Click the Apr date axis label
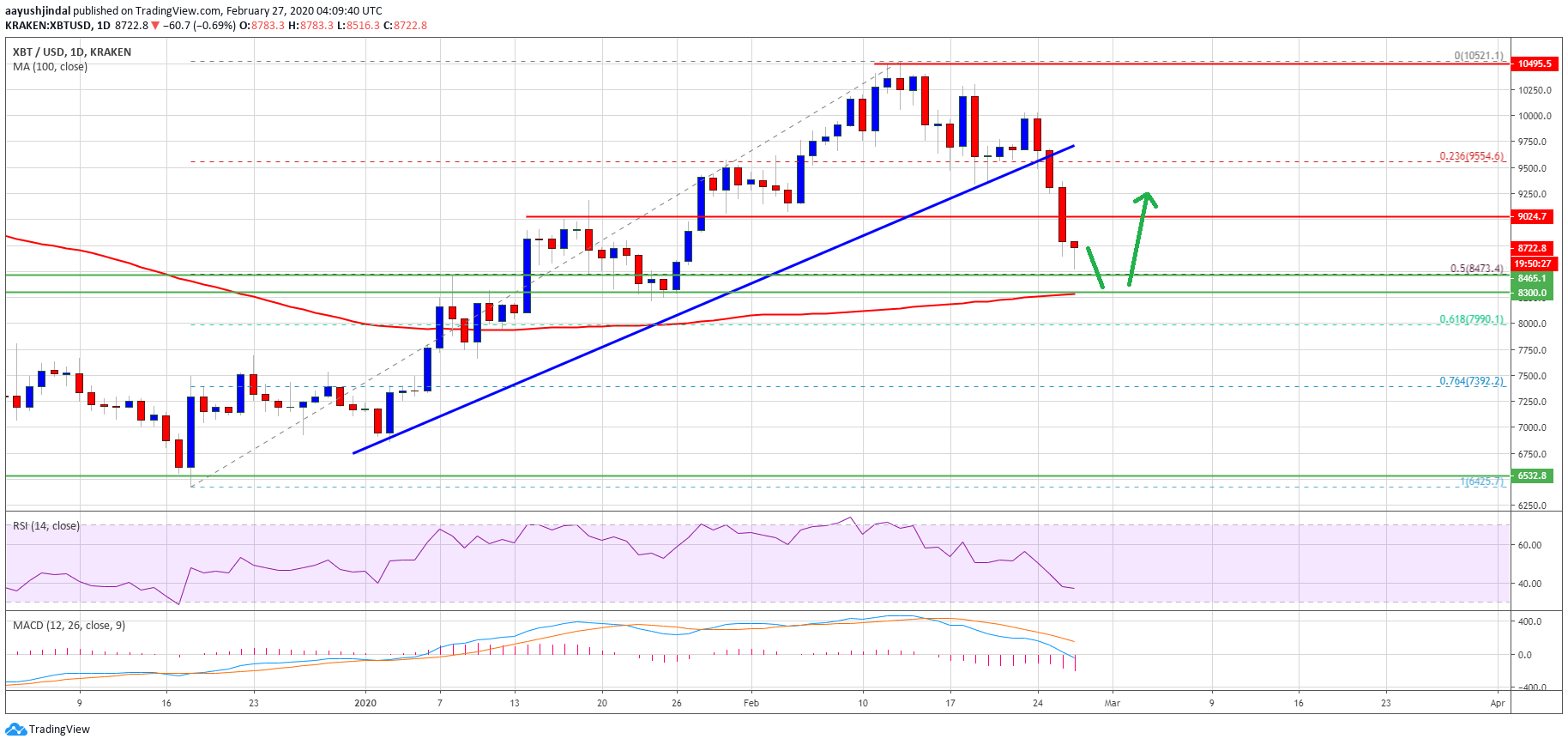 (1498, 703)
